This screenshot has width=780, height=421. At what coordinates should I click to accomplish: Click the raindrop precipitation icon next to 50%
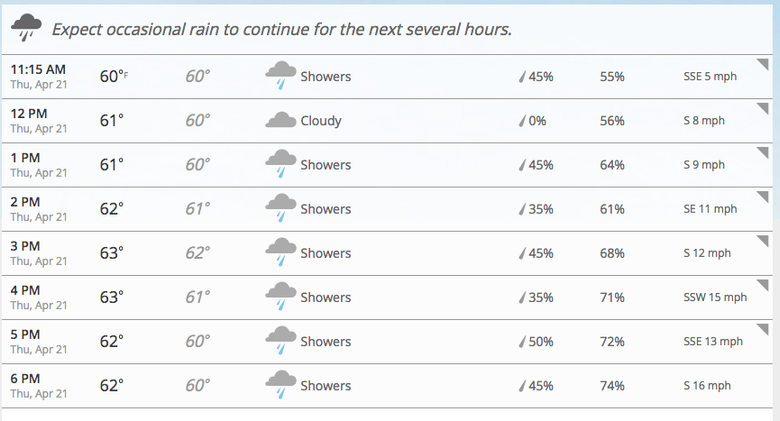pyautogui.click(x=522, y=341)
